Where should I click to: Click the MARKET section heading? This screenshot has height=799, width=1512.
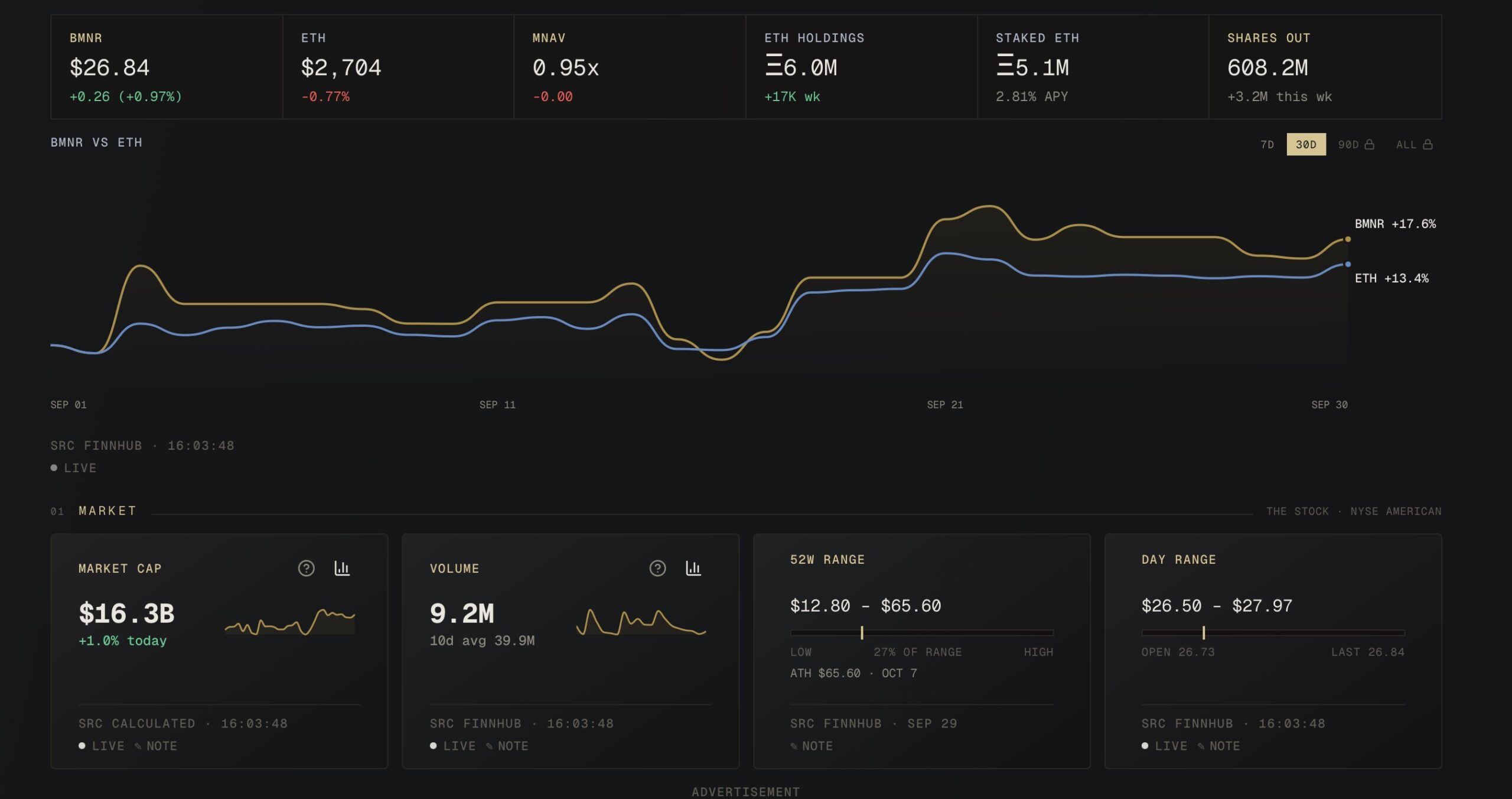tap(107, 511)
